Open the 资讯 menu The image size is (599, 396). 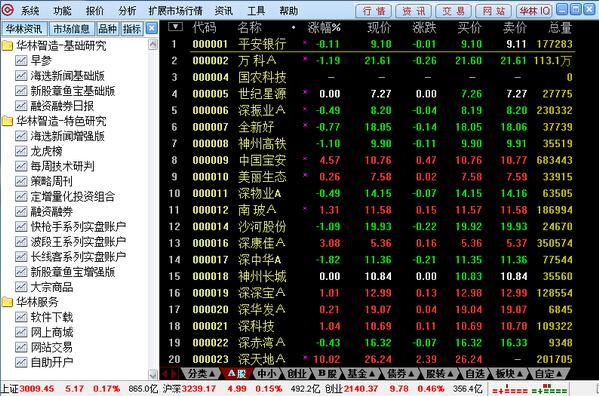(x=223, y=11)
